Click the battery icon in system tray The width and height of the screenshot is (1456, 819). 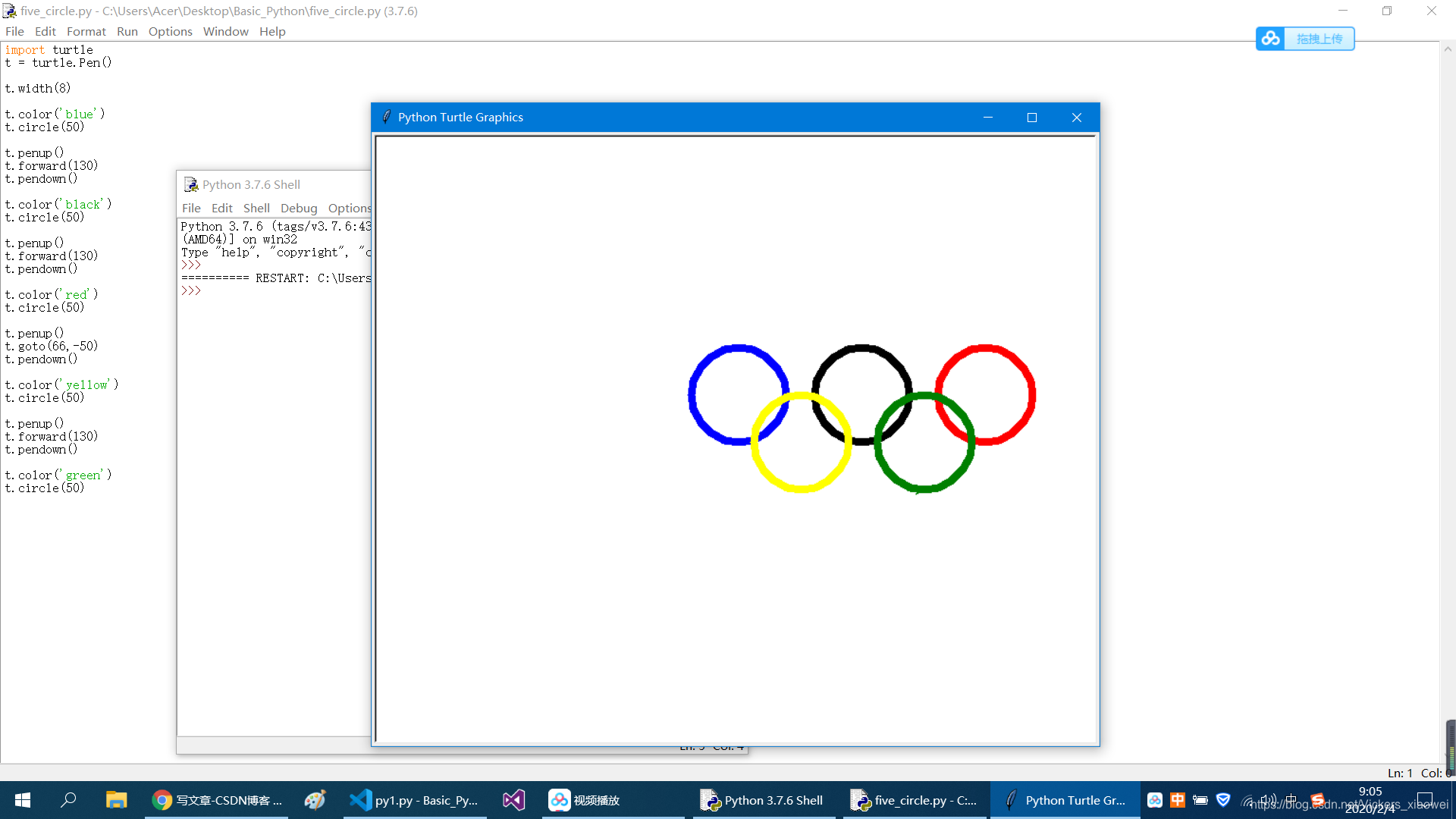click(x=1200, y=800)
